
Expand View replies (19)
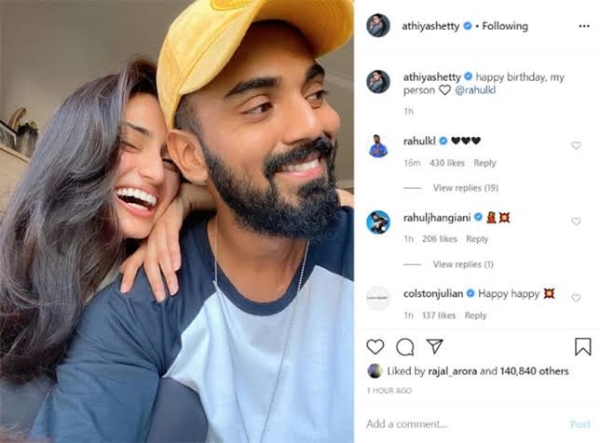coord(466,188)
